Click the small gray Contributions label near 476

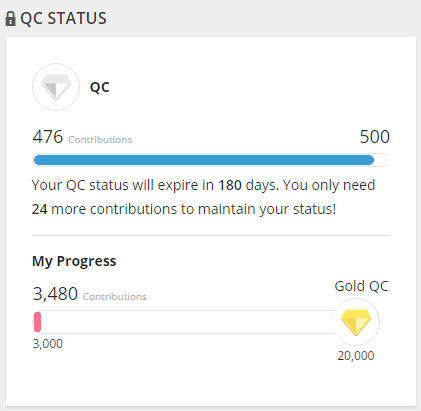tap(100, 140)
